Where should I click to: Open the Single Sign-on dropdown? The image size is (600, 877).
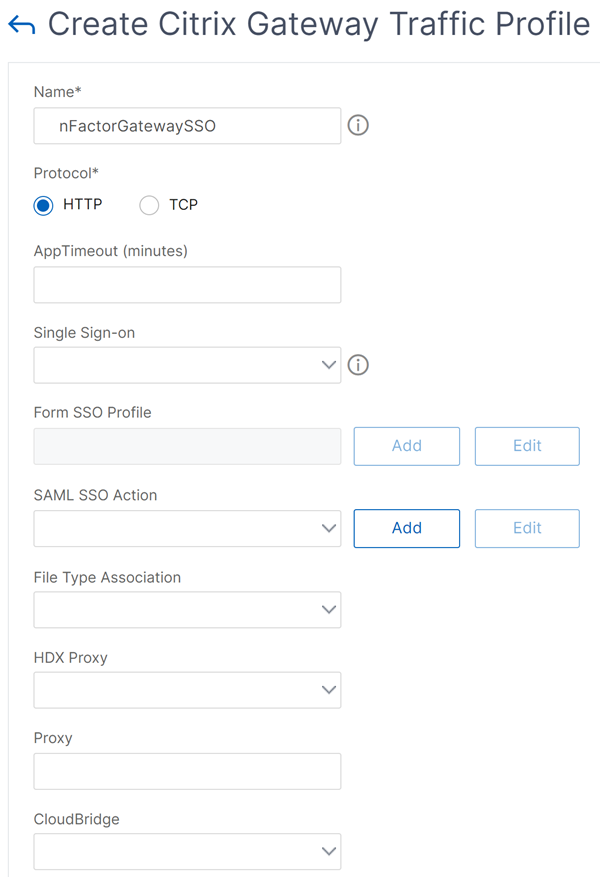click(187, 365)
